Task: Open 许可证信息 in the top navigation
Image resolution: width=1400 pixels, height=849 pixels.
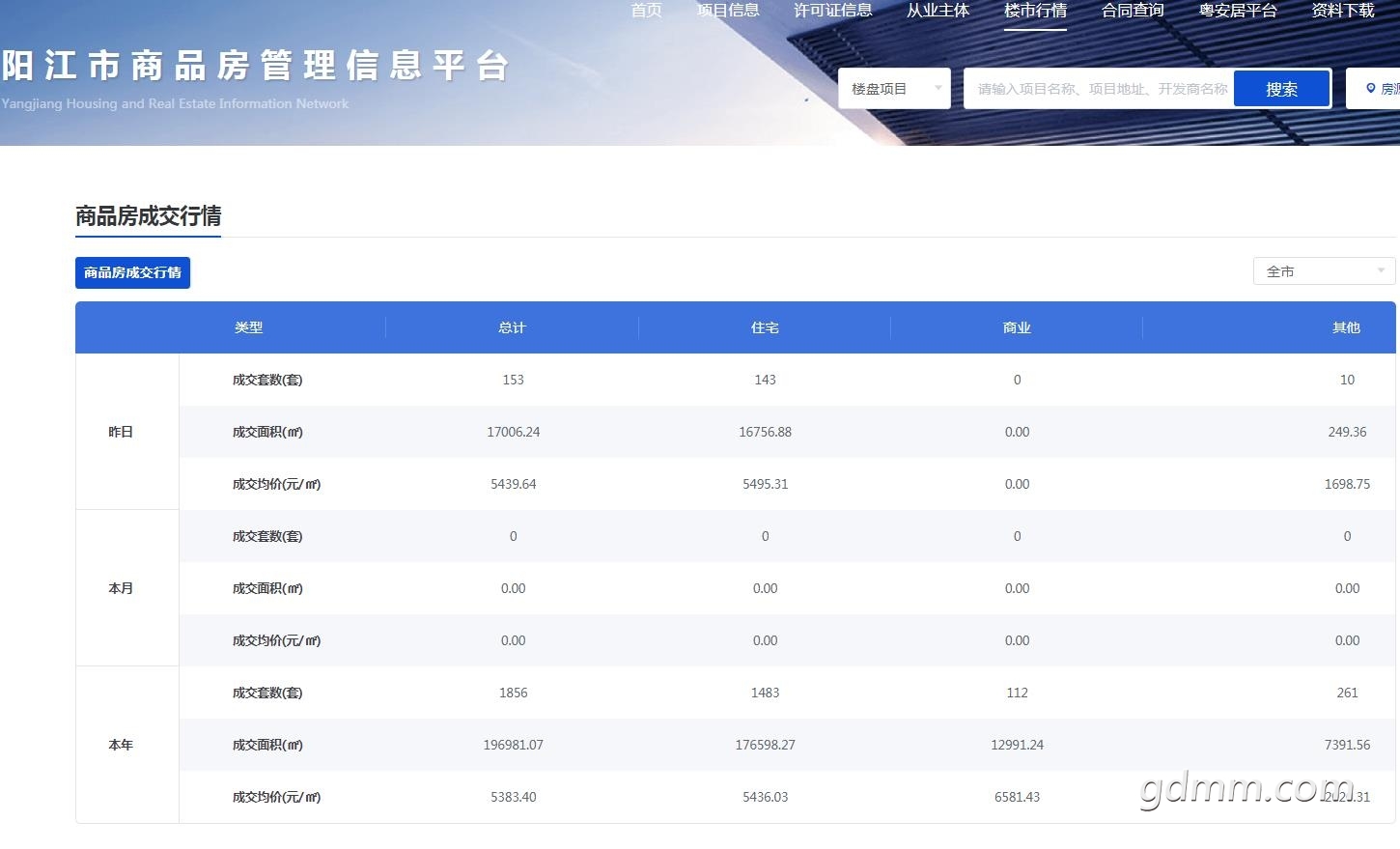Action: (832, 11)
